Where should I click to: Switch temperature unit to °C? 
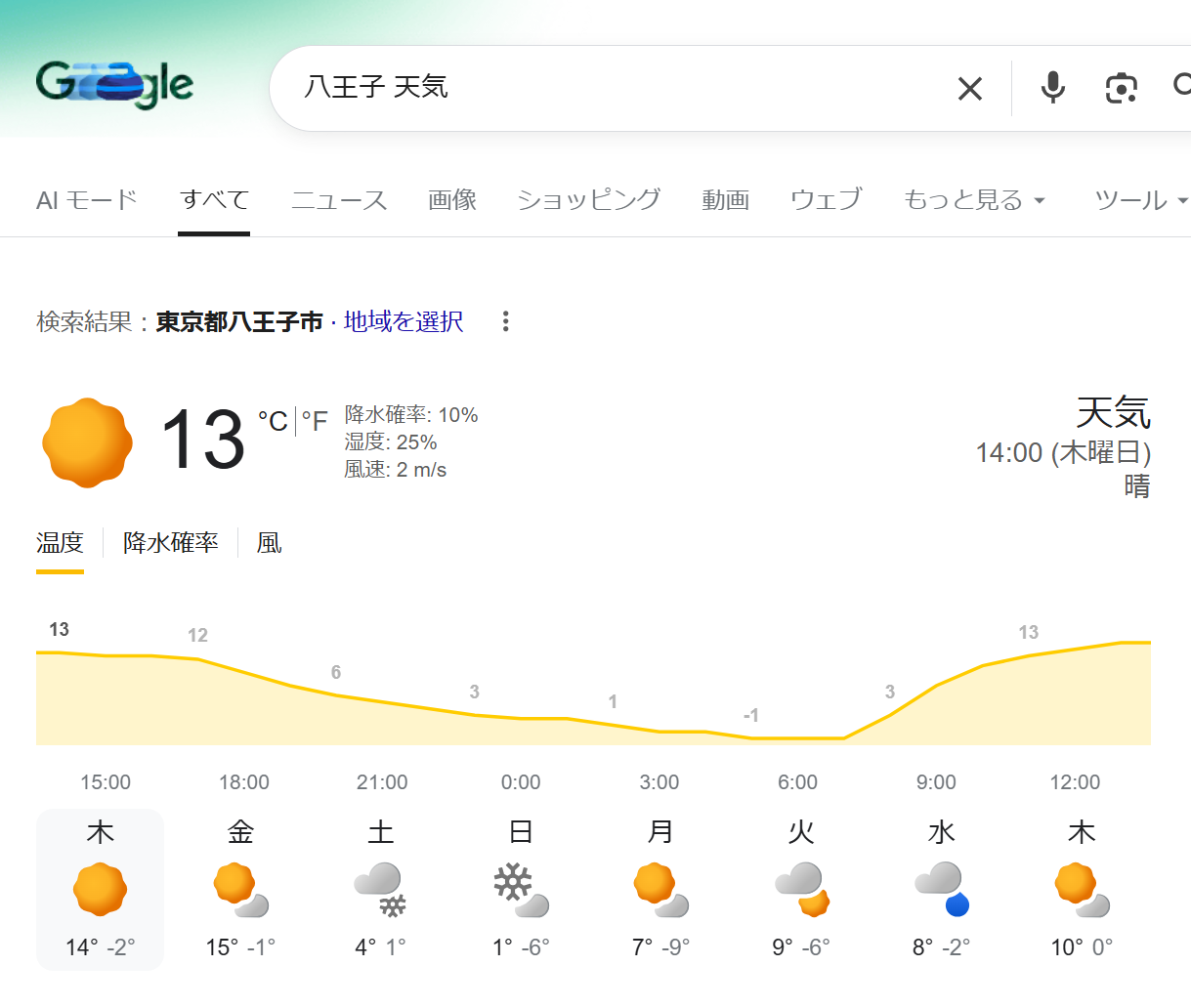tap(273, 421)
